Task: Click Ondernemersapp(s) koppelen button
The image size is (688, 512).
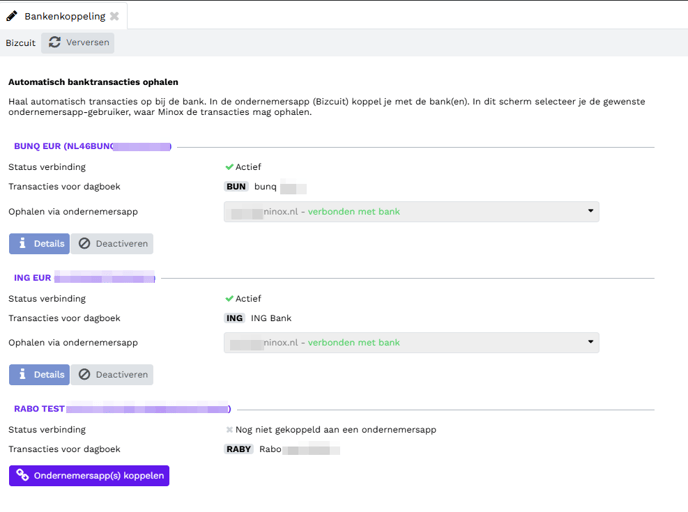Action: point(89,476)
